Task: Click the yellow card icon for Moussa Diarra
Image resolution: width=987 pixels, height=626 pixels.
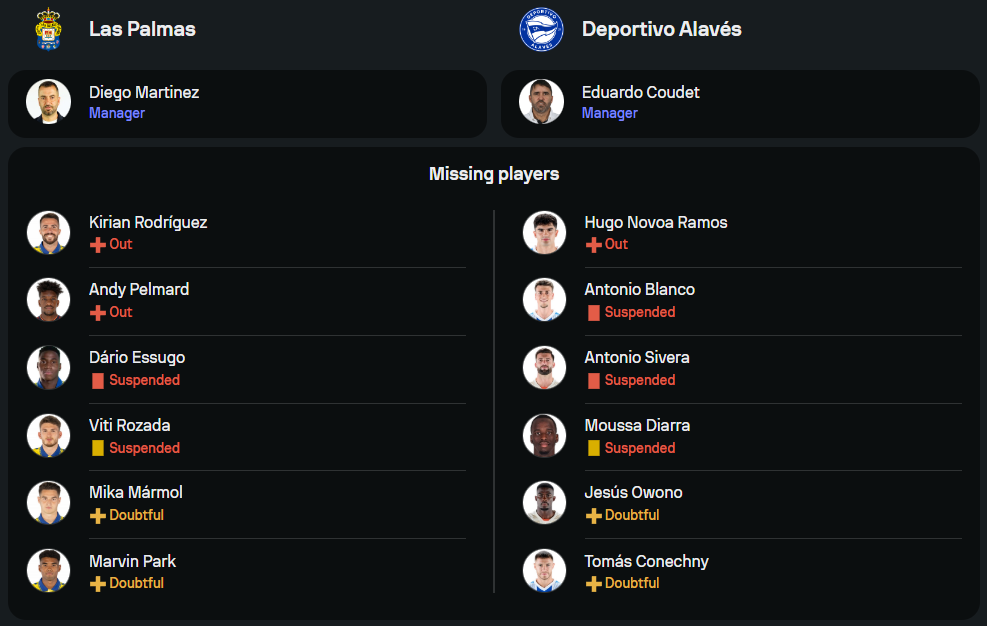Action: pyautogui.click(x=594, y=449)
